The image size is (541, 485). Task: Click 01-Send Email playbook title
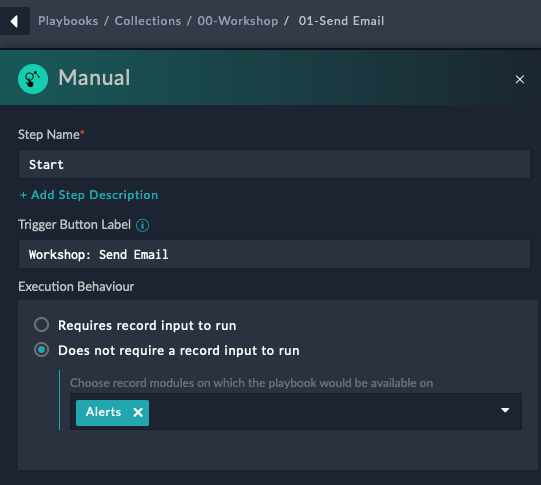tap(341, 21)
